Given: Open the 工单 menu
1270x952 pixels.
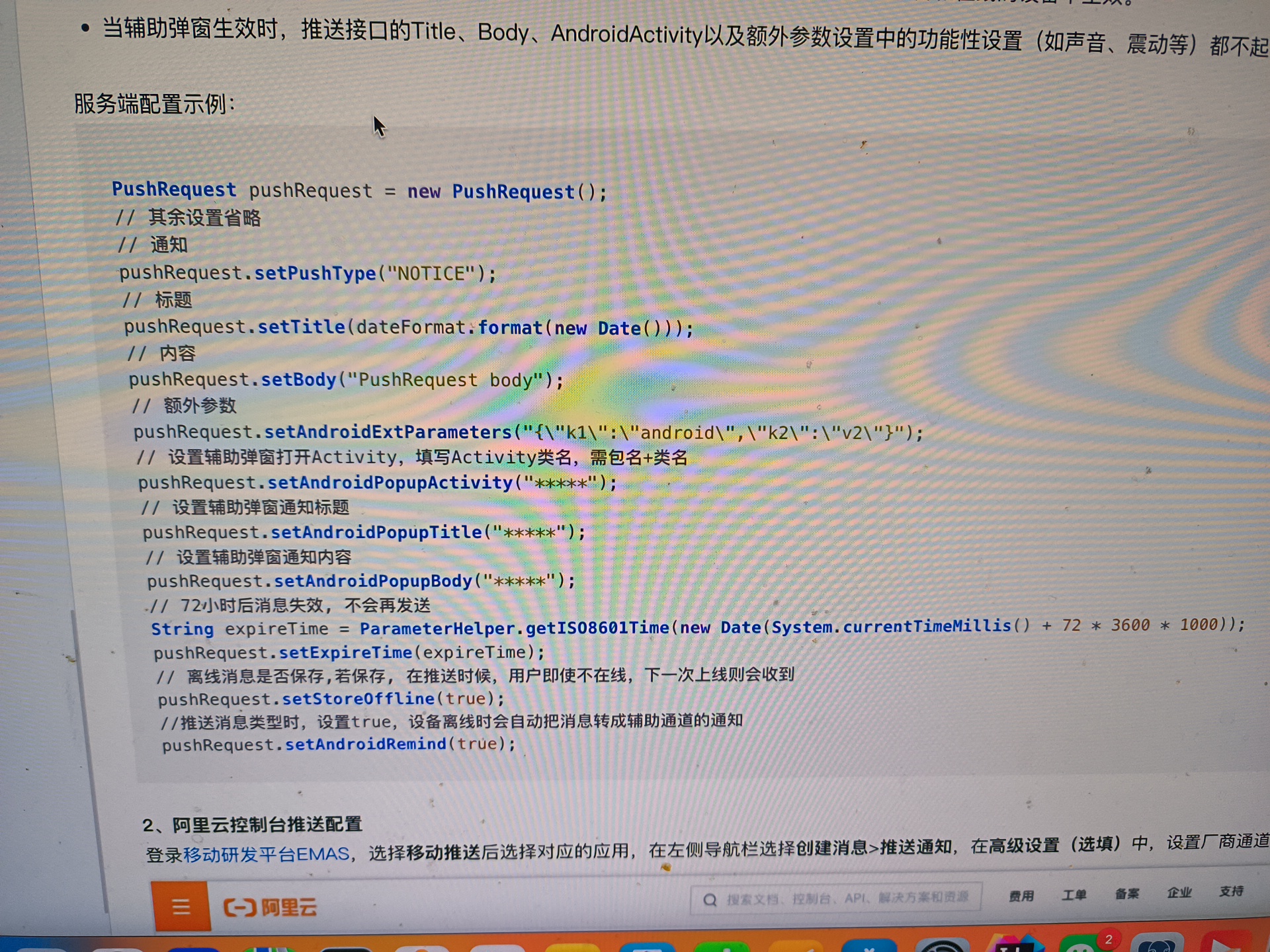Looking at the screenshot, I should tap(1074, 895).
